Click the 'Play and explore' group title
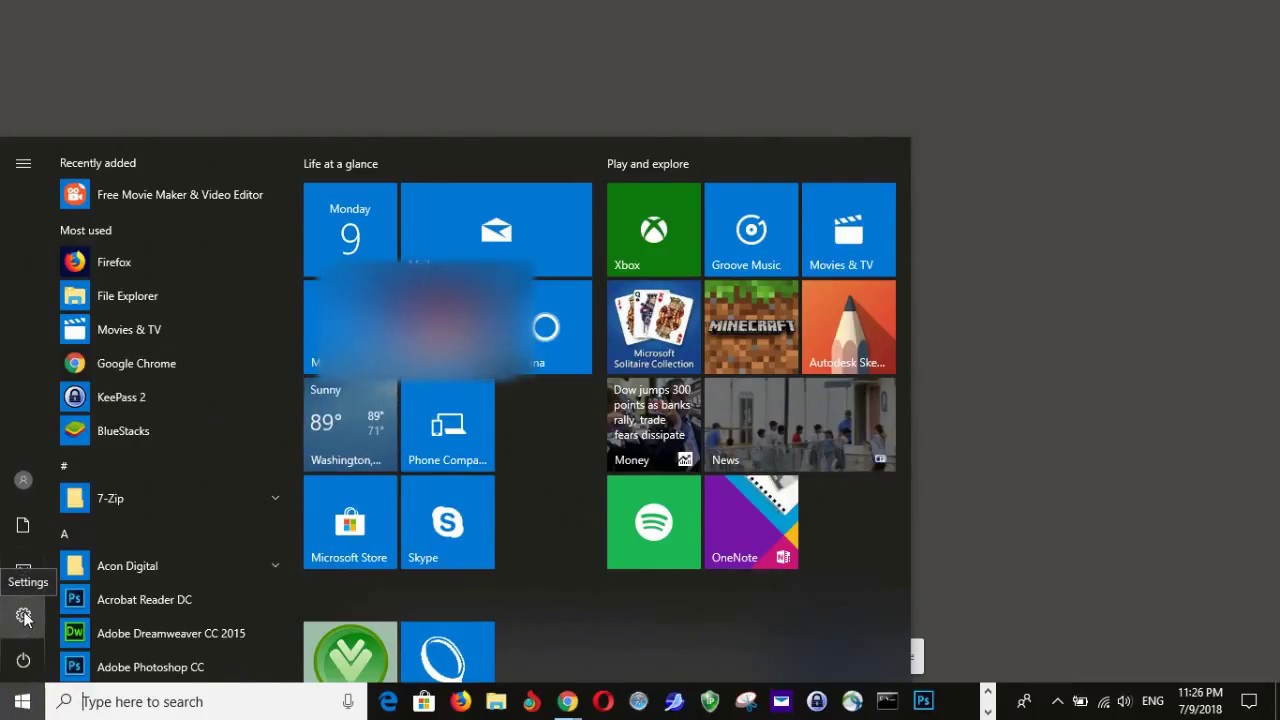The image size is (1280, 720). (x=648, y=164)
